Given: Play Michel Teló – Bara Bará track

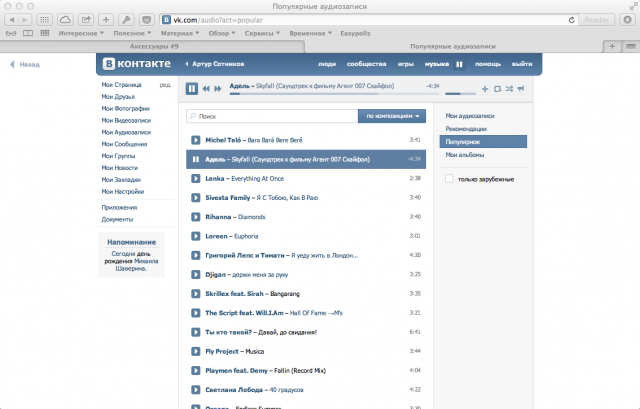Looking at the screenshot, I should tap(196, 140).
